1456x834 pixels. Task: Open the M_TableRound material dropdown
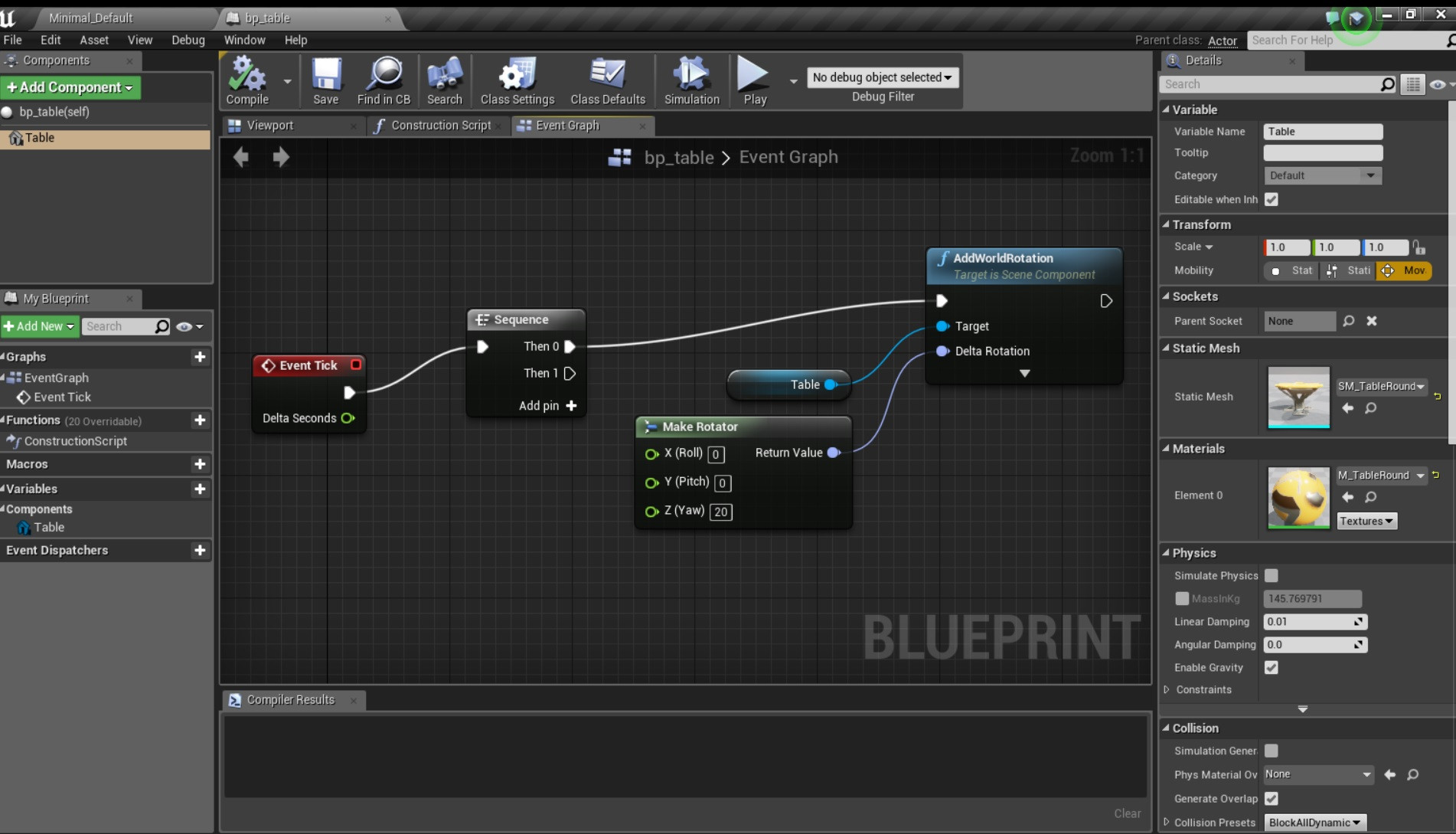(1381, 475)
